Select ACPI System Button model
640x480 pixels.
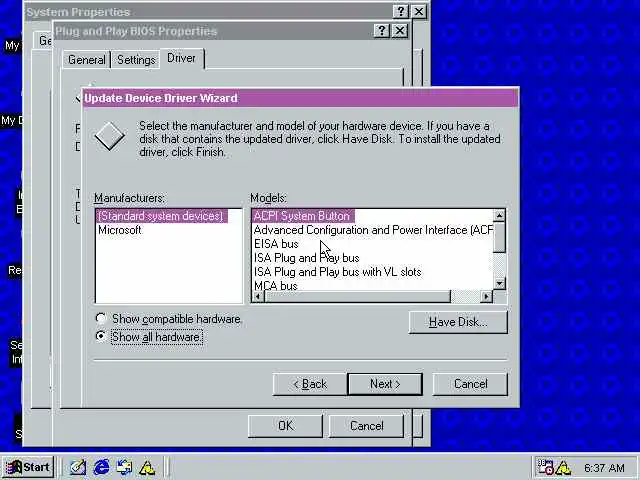(x=303, y=216)
